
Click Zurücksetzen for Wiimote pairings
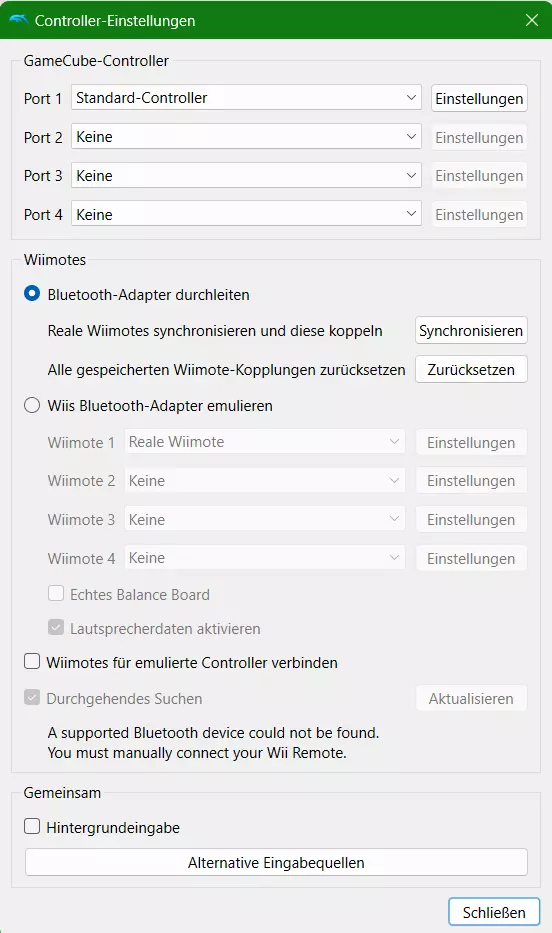(x=471, y=370)
